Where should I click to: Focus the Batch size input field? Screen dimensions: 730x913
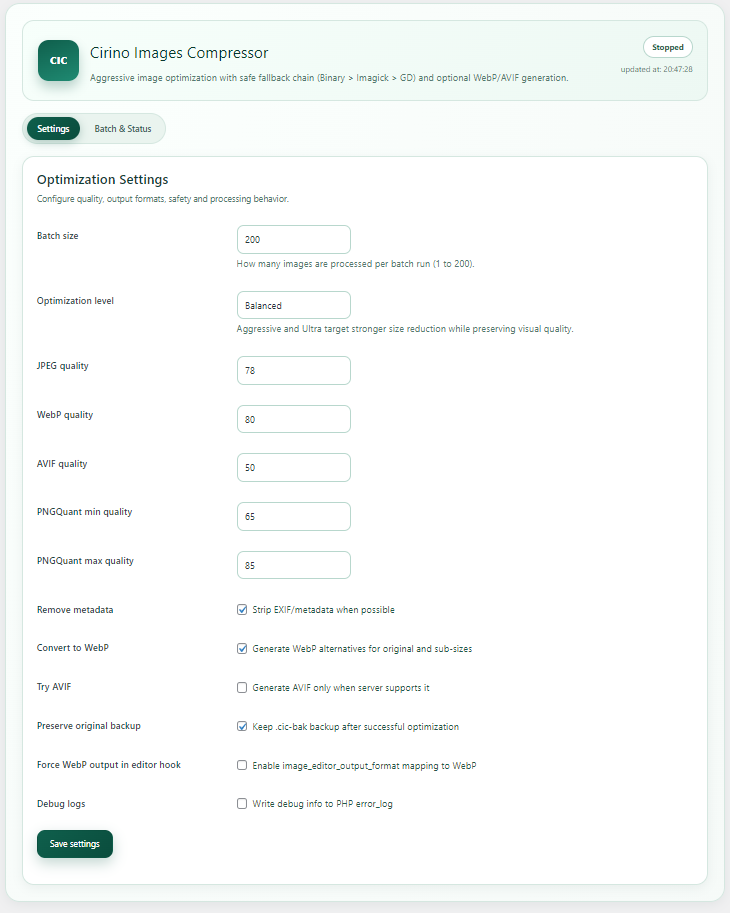click(x=294, y=239)
